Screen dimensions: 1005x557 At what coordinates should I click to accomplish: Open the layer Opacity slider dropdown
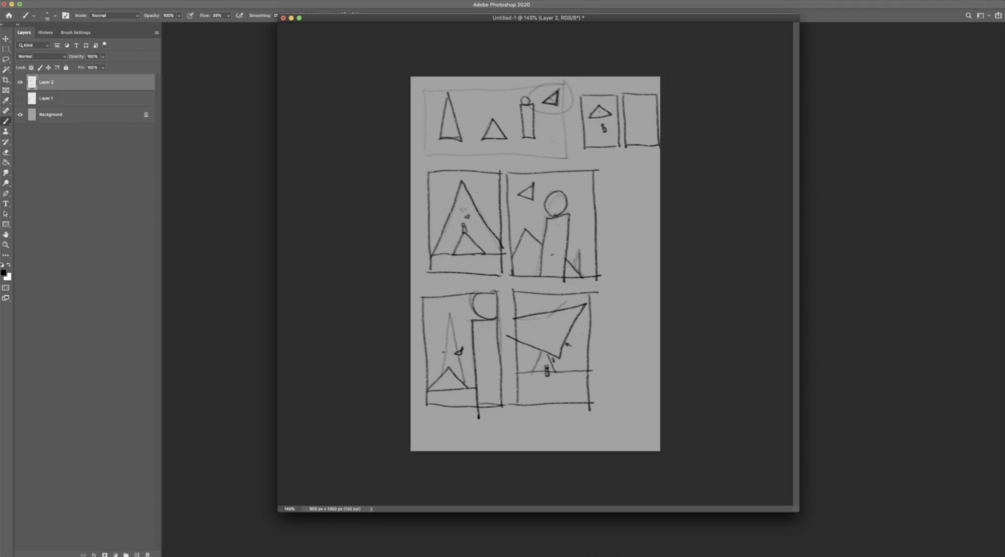pyautogui.click(x=103, y=56)
